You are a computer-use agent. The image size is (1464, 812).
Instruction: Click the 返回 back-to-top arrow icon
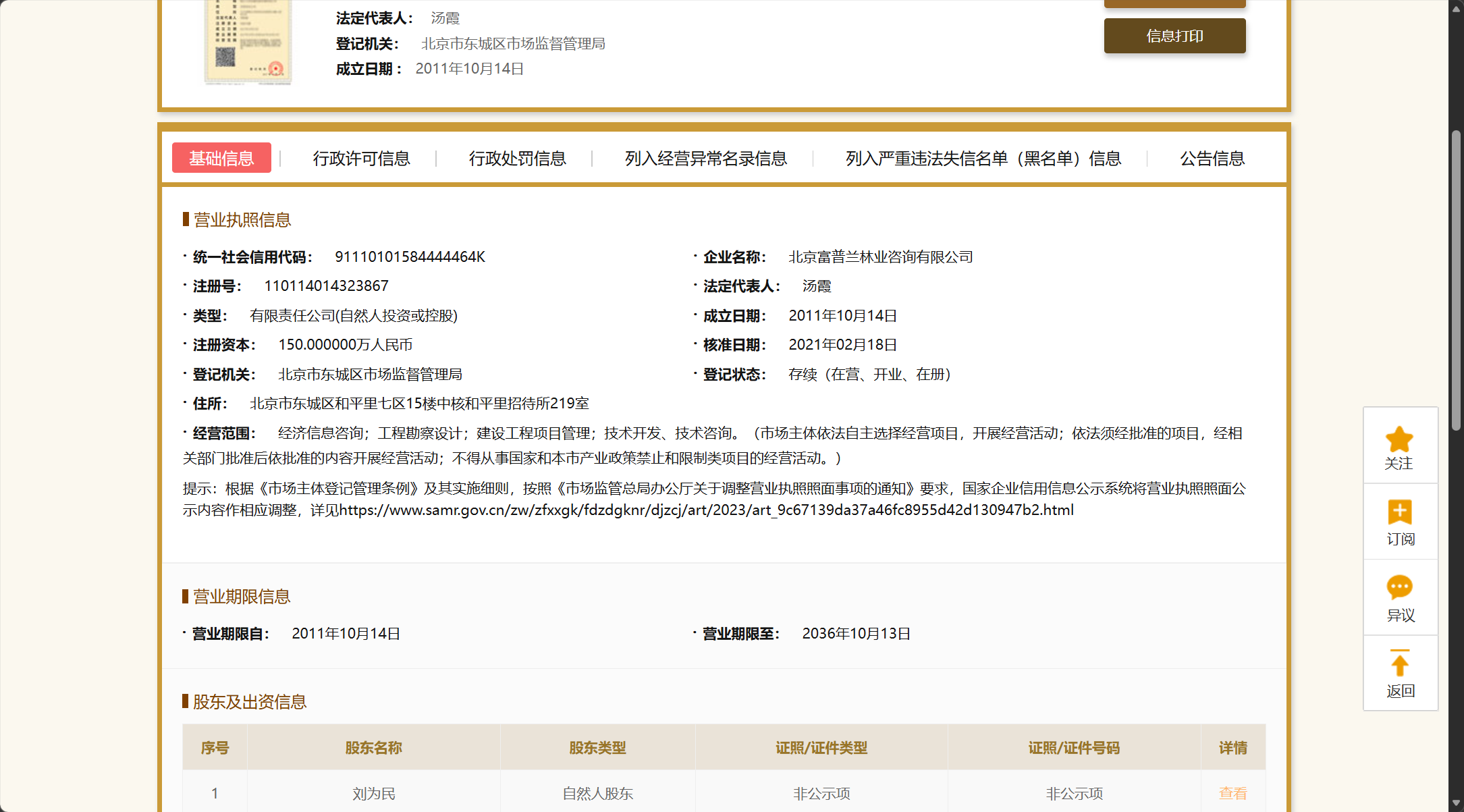1399,664
